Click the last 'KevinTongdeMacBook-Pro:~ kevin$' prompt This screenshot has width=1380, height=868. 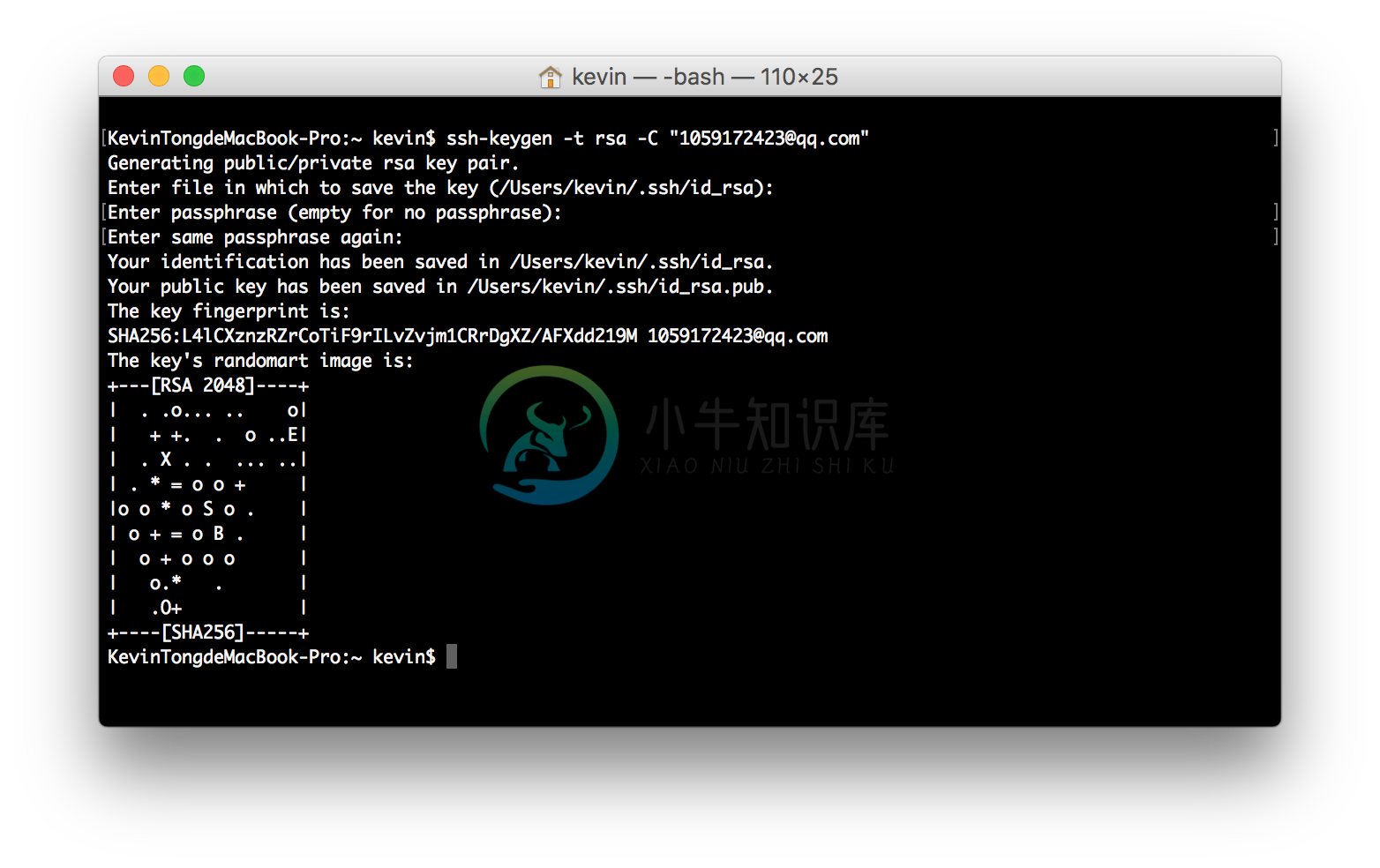pos(272,657)
